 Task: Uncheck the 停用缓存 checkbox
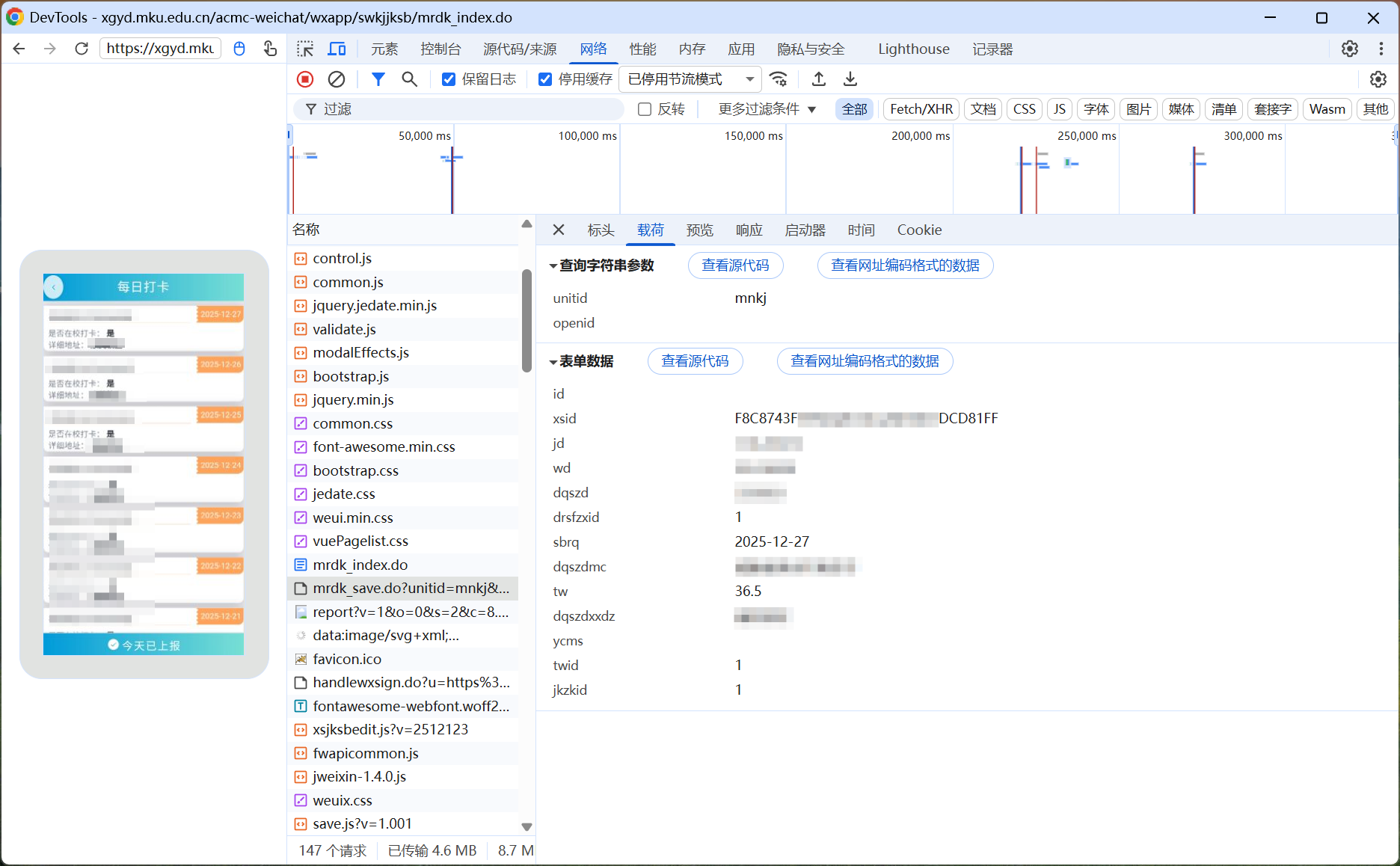(x=545, y=79)
